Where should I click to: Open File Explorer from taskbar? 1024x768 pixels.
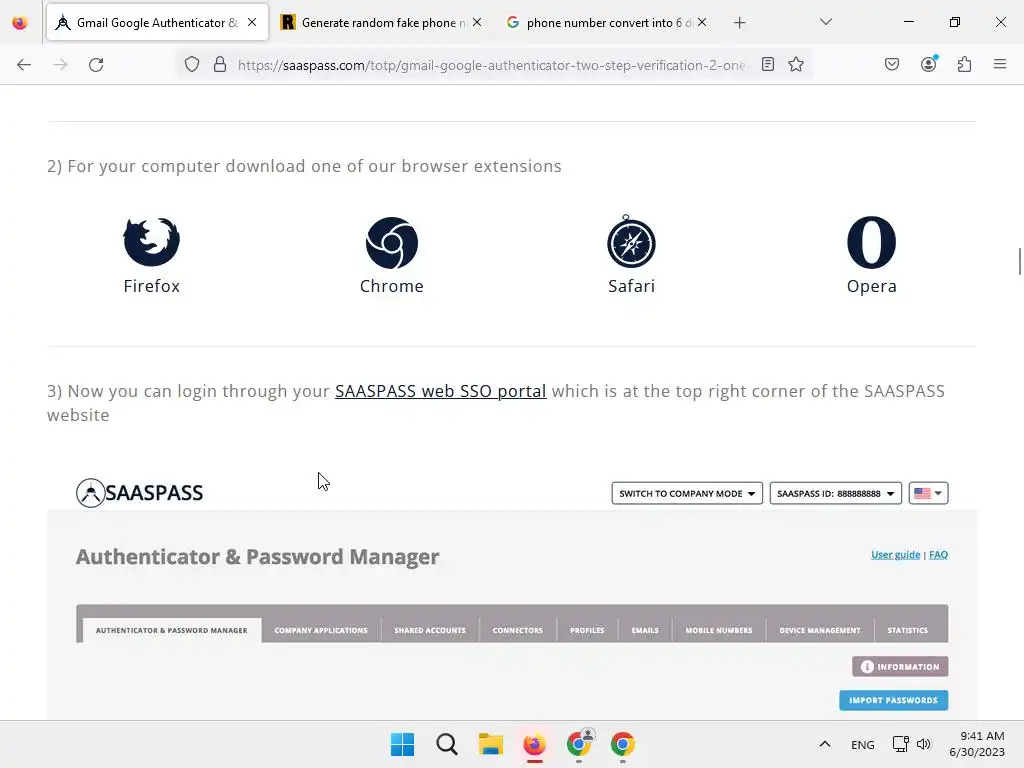coord(490,744)
